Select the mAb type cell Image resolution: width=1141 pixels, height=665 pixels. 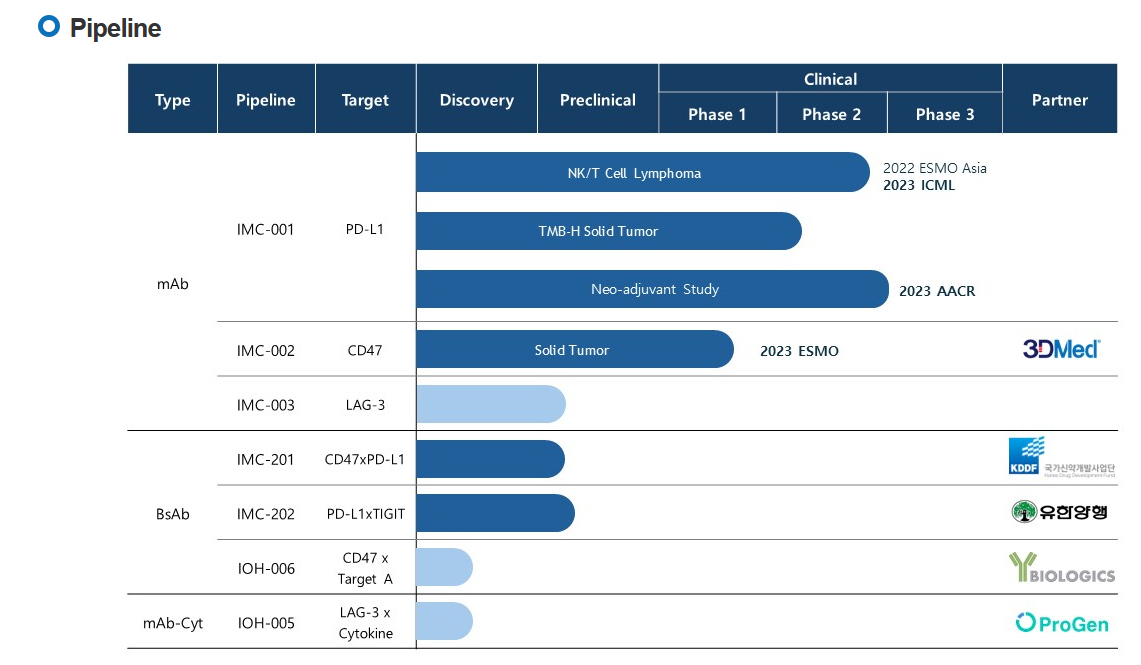click(172, 284)
